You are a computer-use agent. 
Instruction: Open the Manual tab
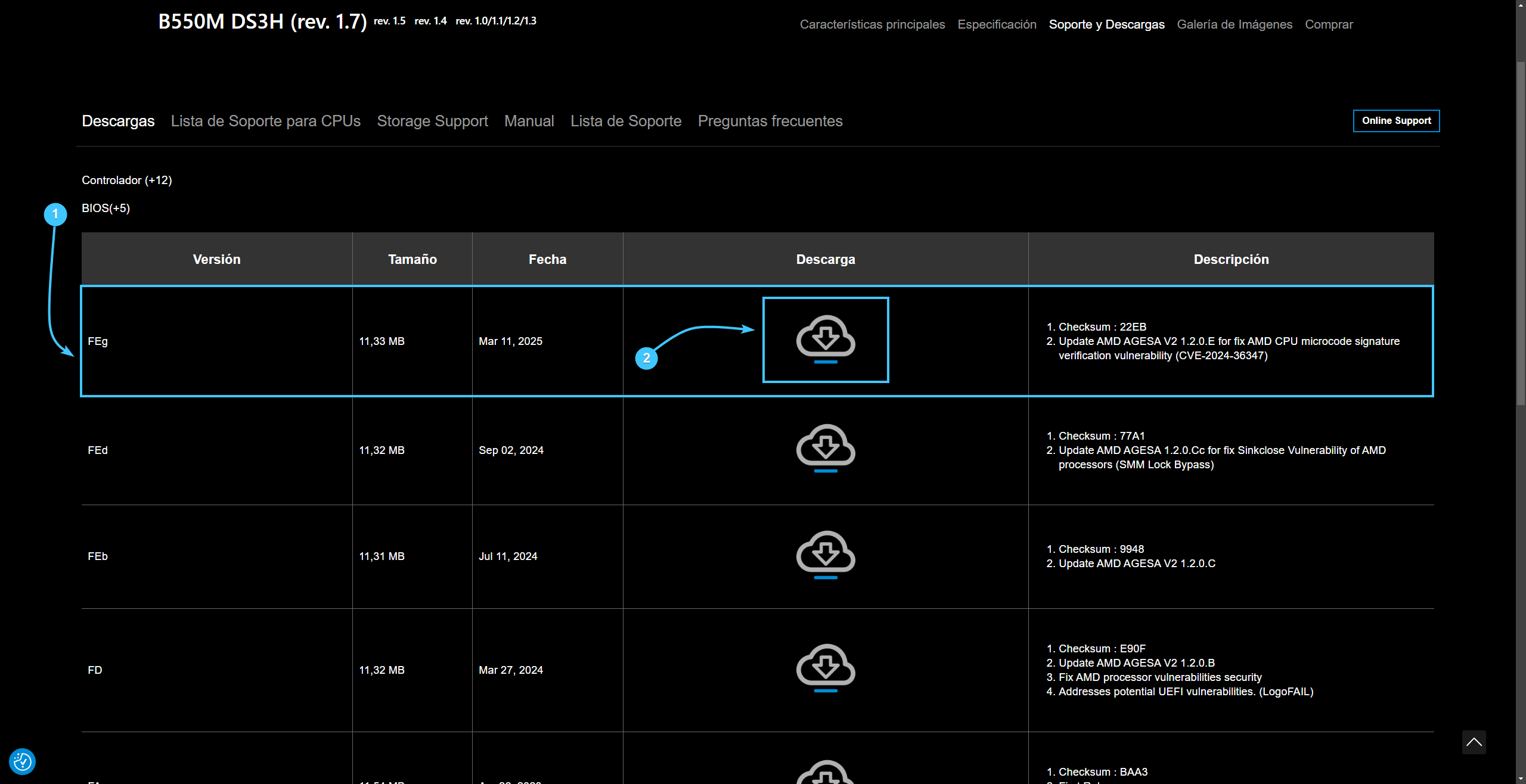(529, 121)
